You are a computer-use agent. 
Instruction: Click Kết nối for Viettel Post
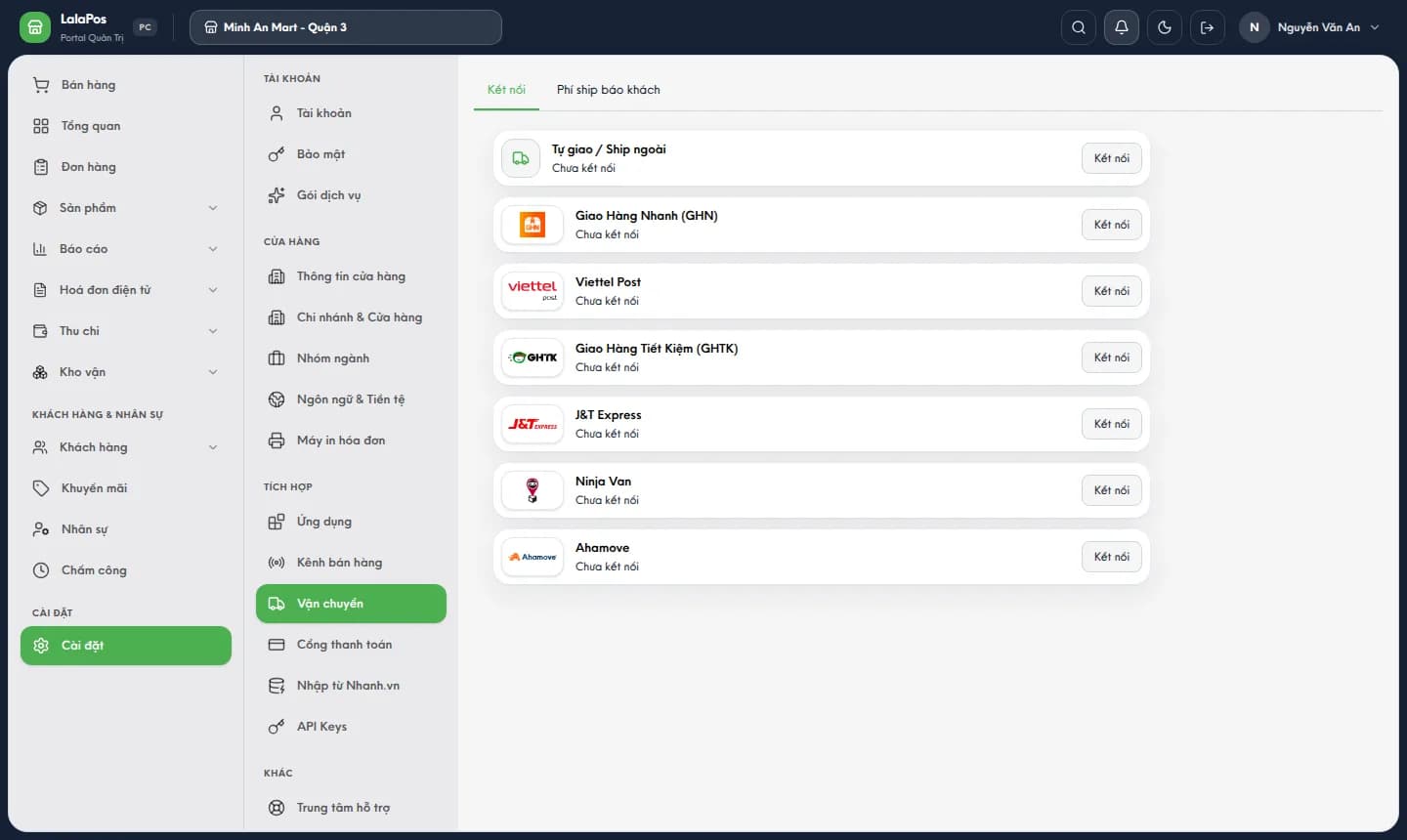pos(1112,291)
